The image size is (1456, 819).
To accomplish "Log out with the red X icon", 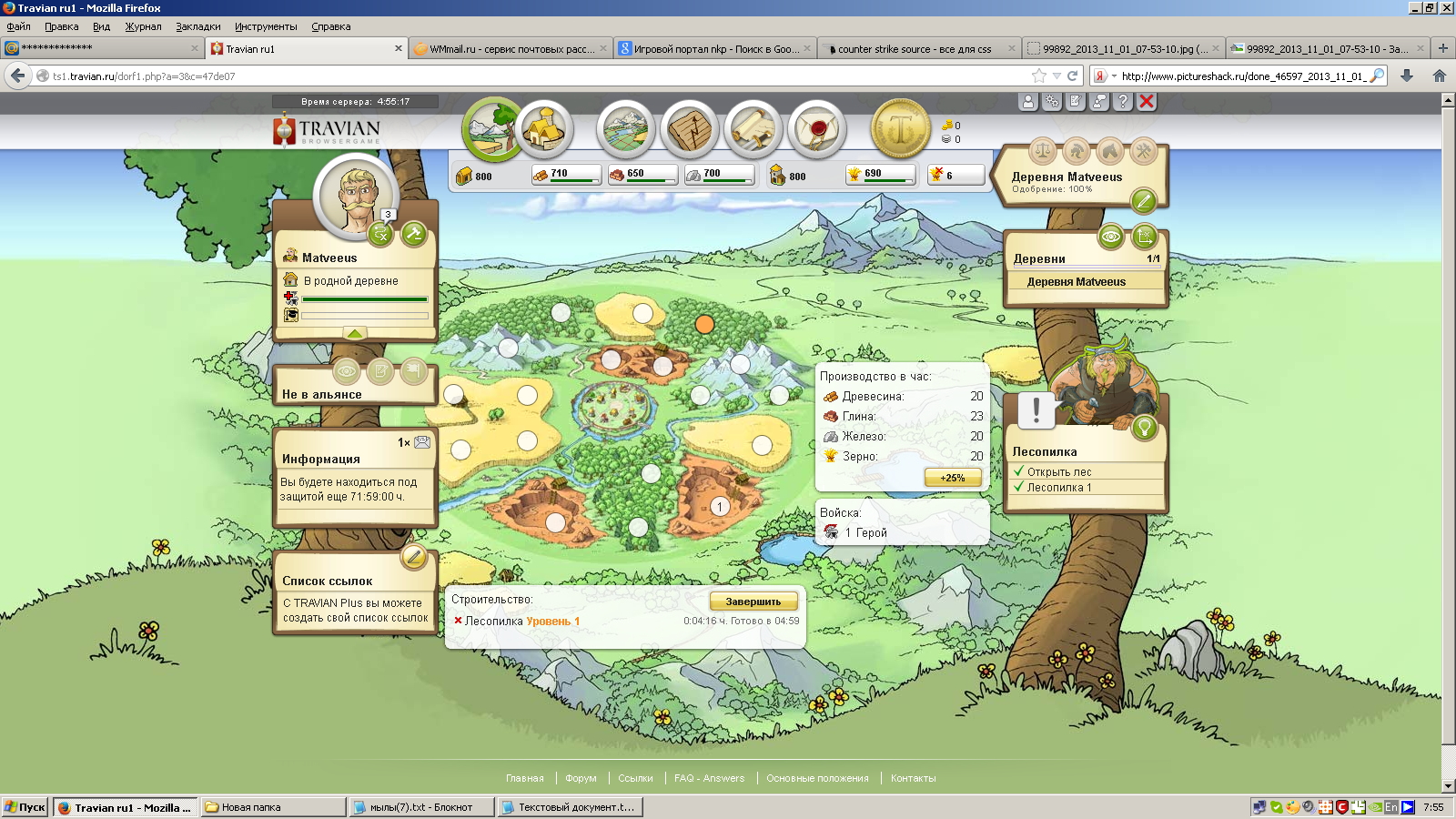I will click(1147, 102).
